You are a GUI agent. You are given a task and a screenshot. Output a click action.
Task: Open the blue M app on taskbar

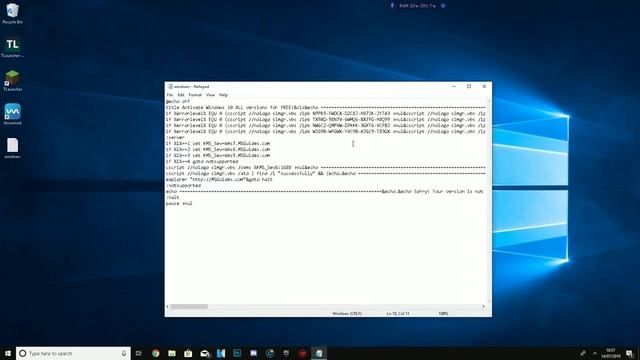point(221,353)
